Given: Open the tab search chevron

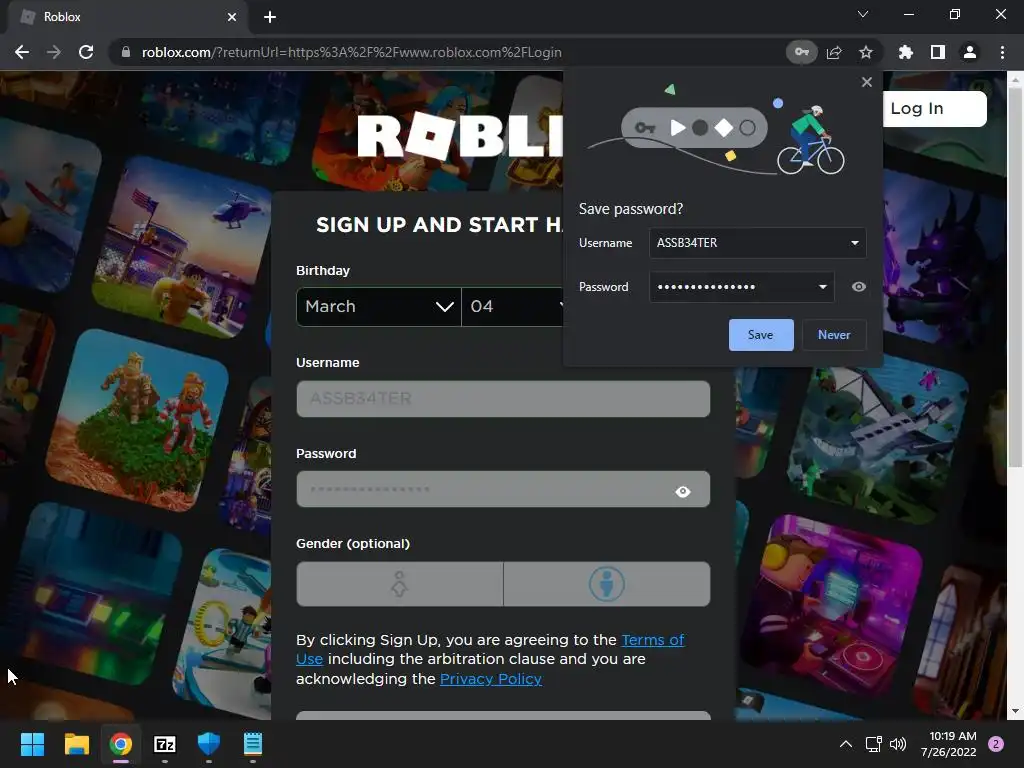Looking at the screenshot, I should 863,14.
